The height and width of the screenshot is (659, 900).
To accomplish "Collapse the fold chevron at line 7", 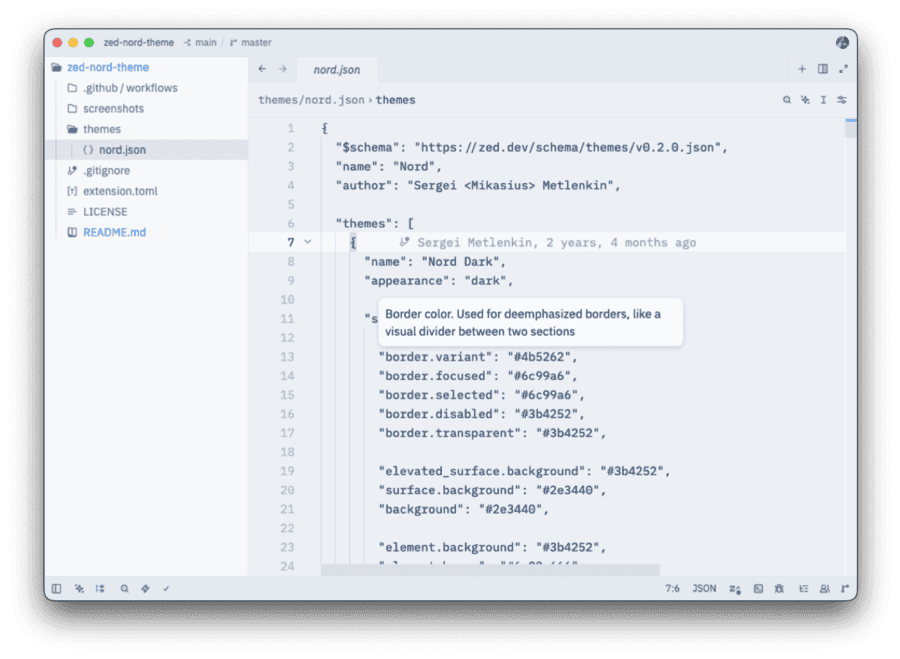I will (308, 242).
